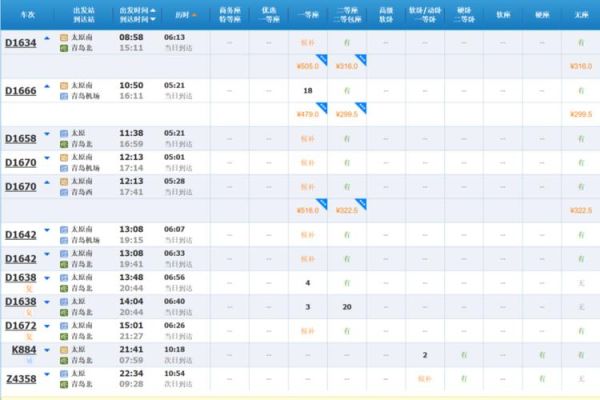The height and width of the screenshot is (400, 600).
Task: Click blue discount tag on 二等座 ¥322.5 price
Action: pos(361,204)
